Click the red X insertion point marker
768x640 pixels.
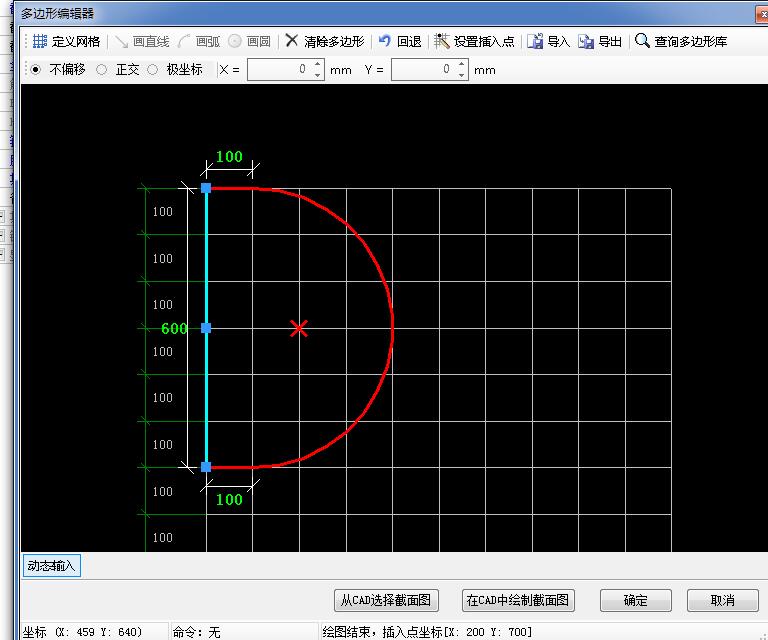coord(299,328)
